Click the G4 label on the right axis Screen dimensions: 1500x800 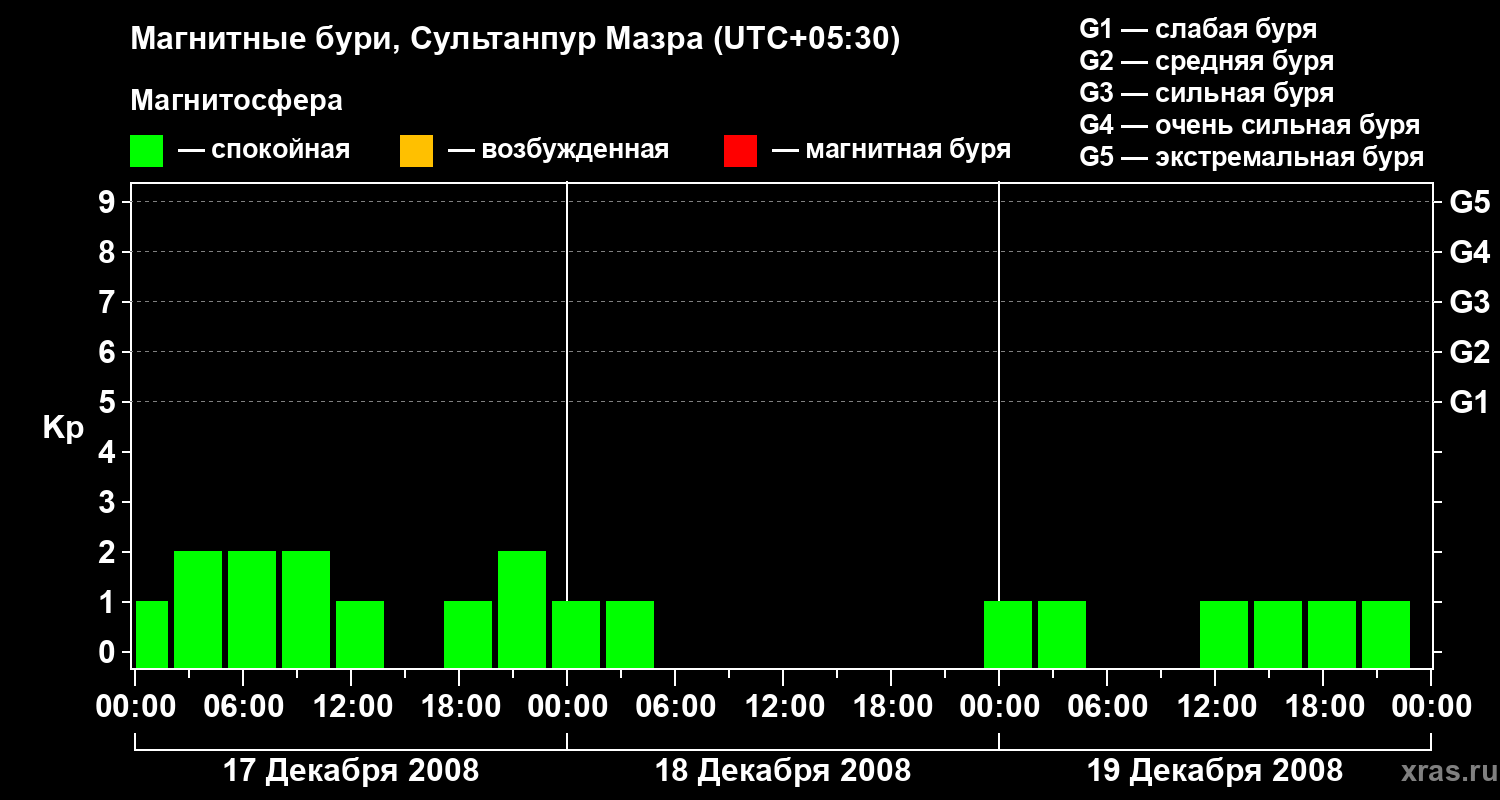pyautogui.click(x=1469, y=252)
